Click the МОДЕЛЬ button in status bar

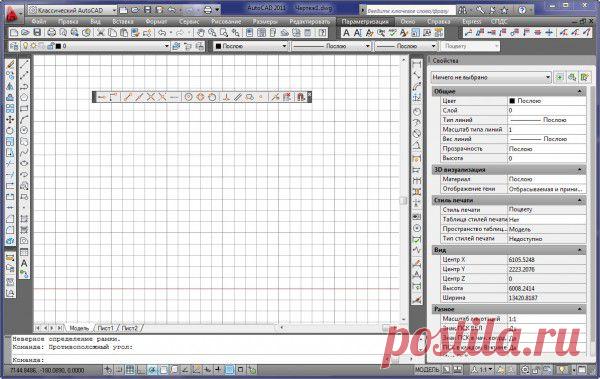coord(427,370)
